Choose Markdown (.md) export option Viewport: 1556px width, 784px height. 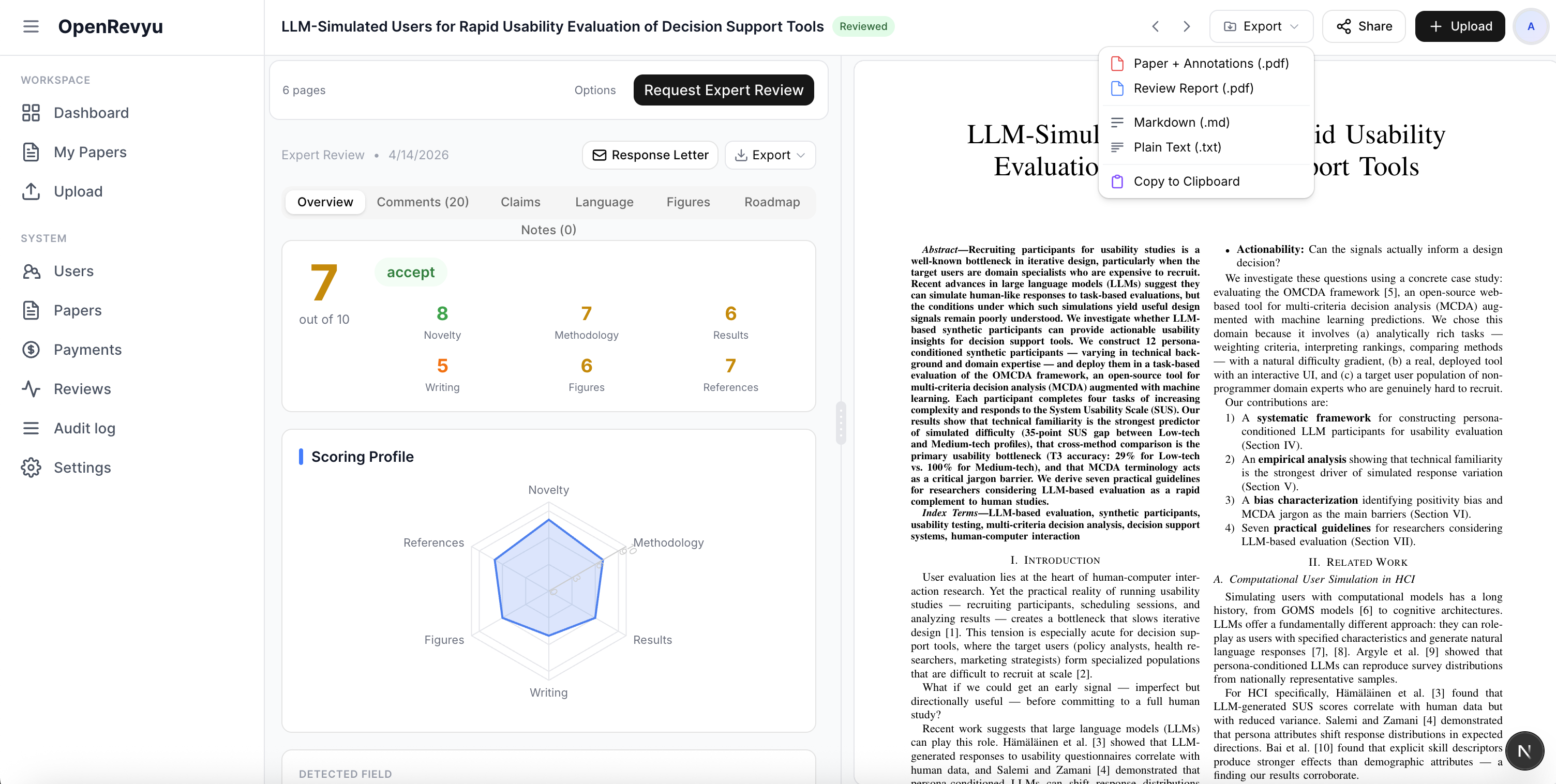click(1206, 123)
